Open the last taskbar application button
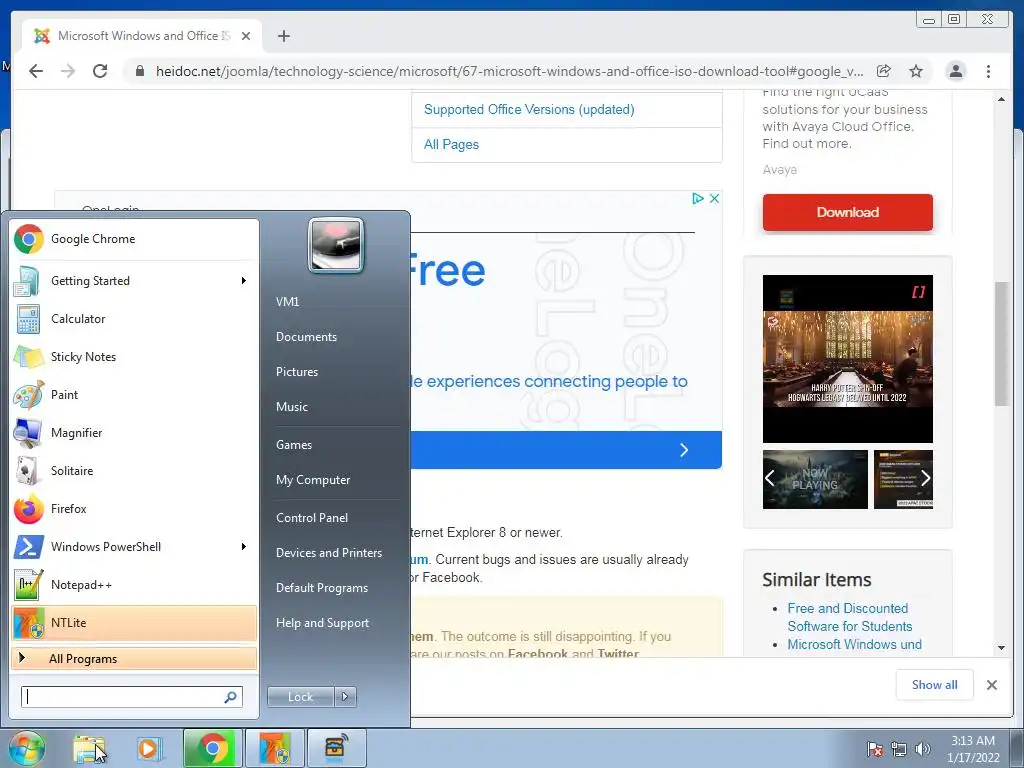1024x768 pixels. pos(336,748)
